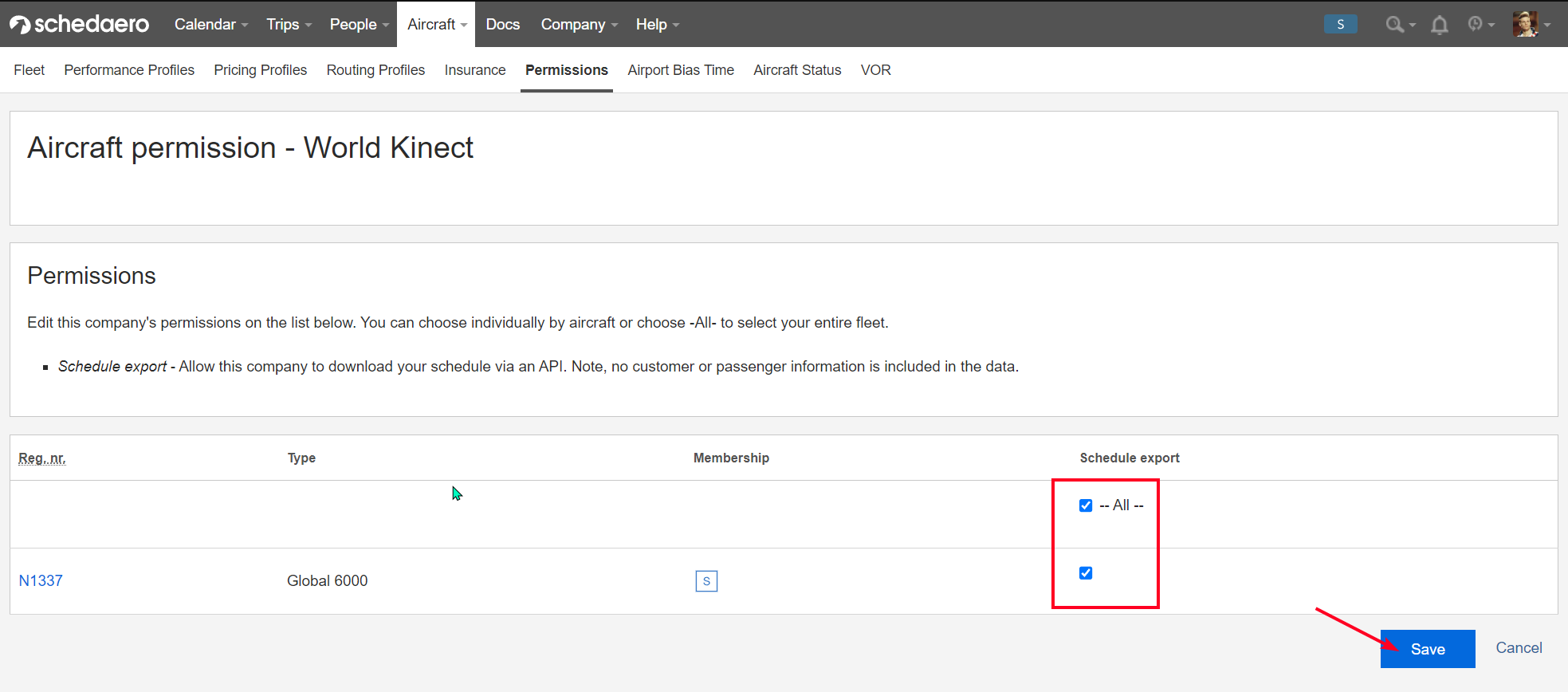Switch to the VOR tab
1568x692 pixels.
[876, 70]
